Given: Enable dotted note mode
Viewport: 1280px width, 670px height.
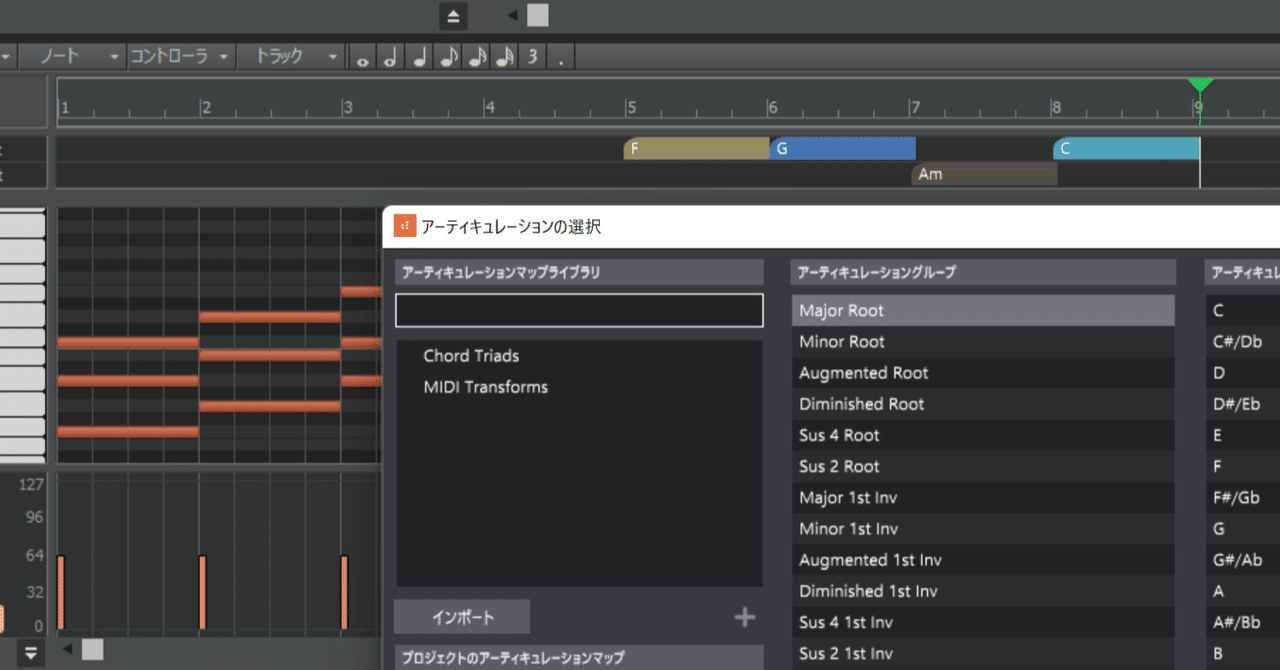Looking at the screenshot, I should [x=560, y=57].
